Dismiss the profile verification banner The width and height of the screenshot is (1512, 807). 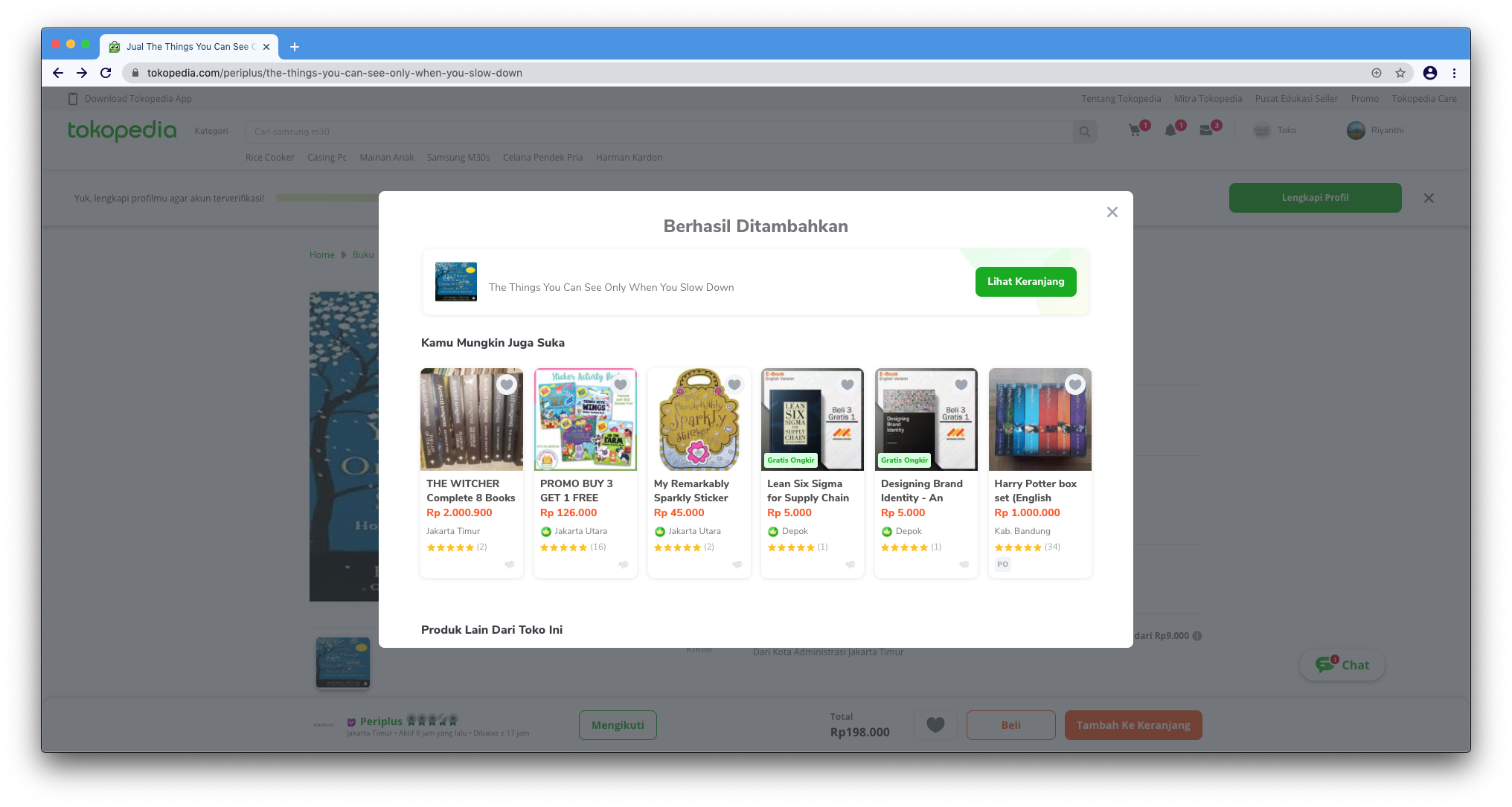point(1428,198)
